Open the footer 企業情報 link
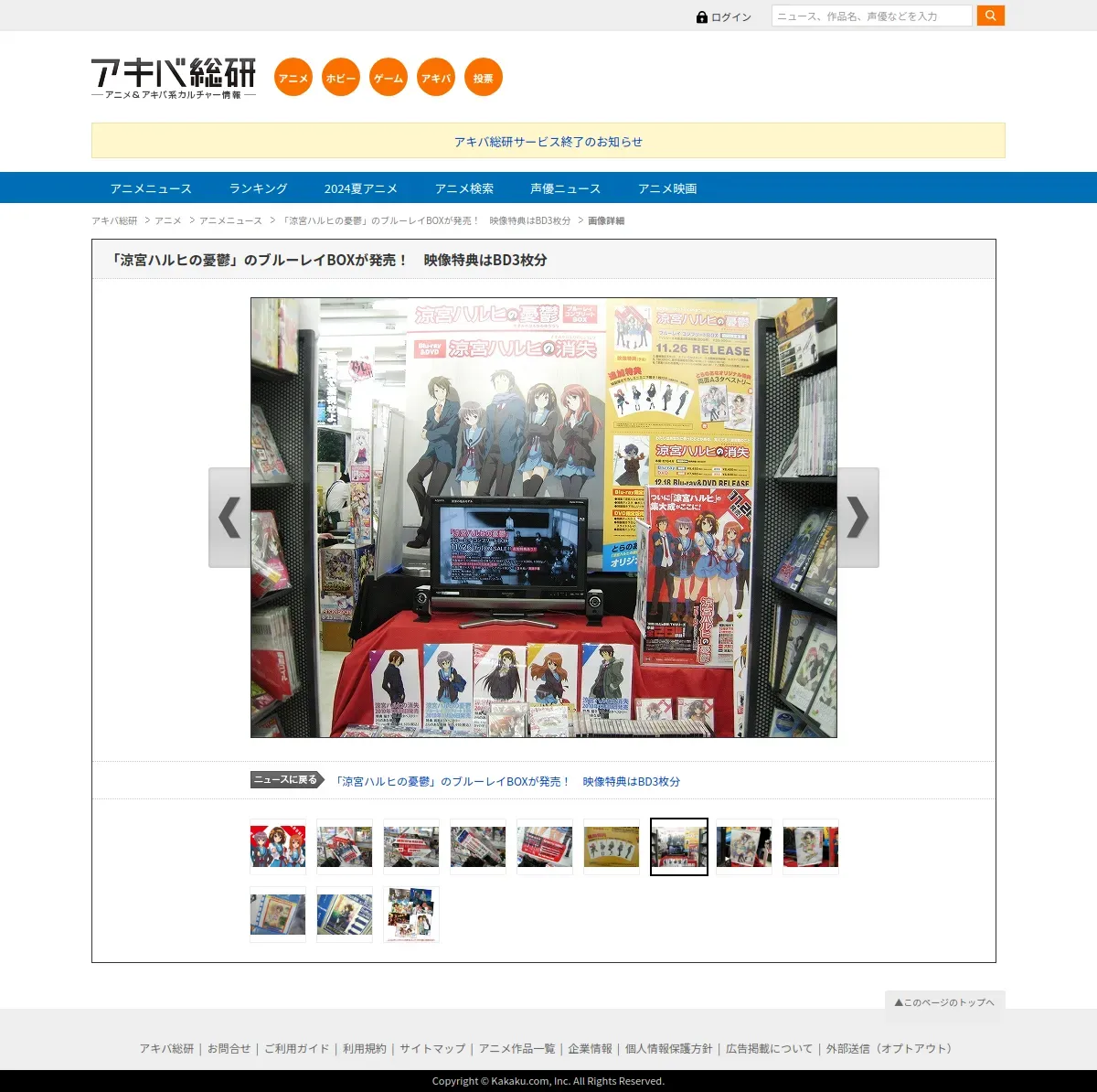This screenshot has width=1097, height=1092. (x=590, y=1049)
